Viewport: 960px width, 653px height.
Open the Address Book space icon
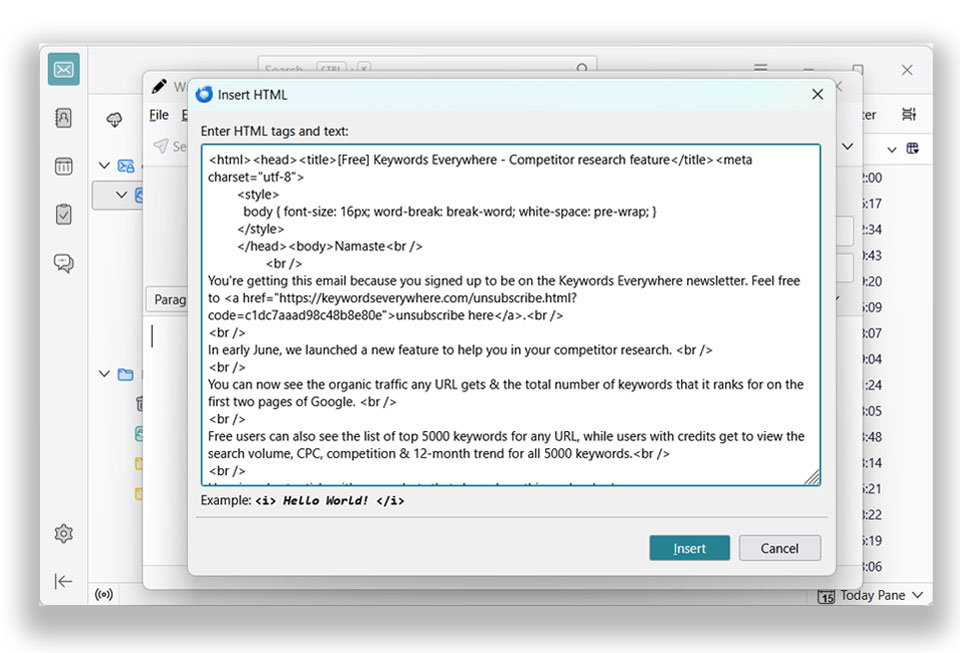pos(64,118)
